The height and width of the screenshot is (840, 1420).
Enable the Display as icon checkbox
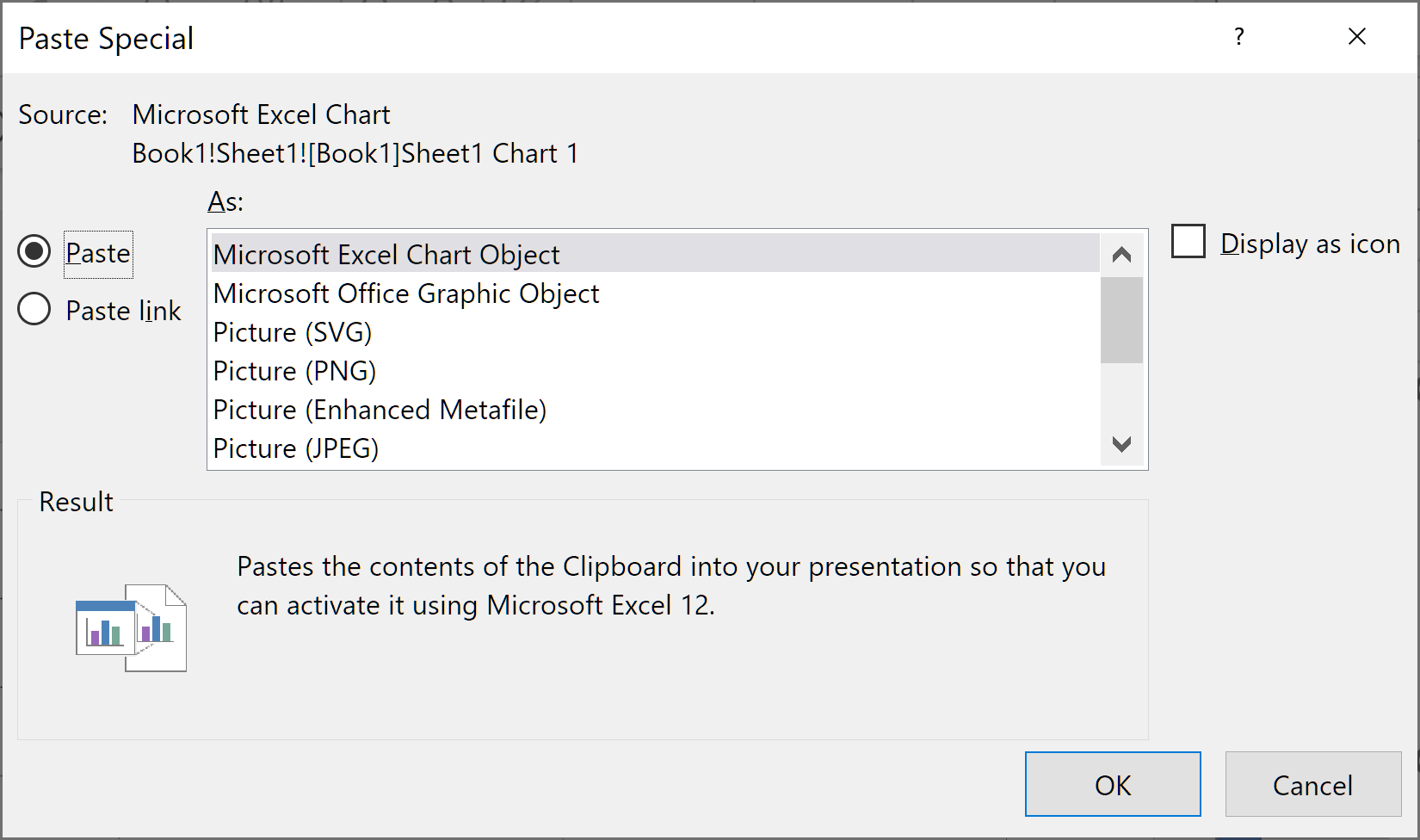[x=1188, y=242]
